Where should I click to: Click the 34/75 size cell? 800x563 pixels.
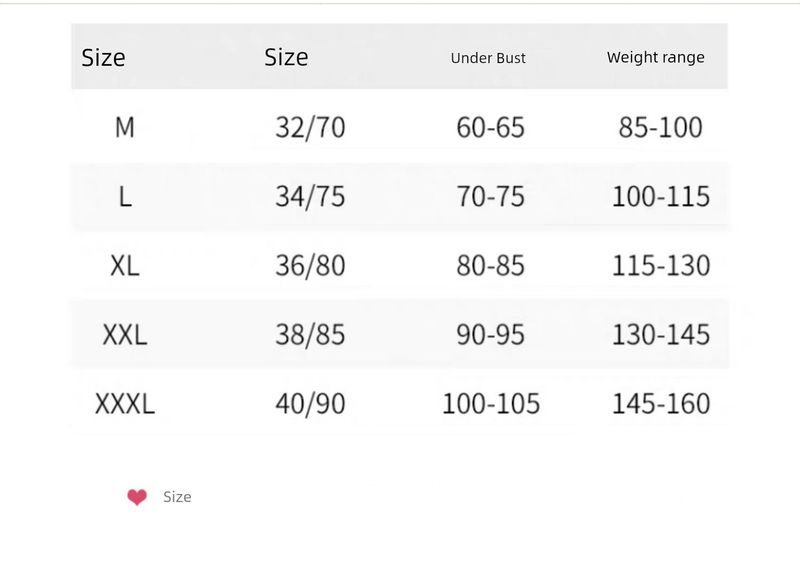(310, 197)
